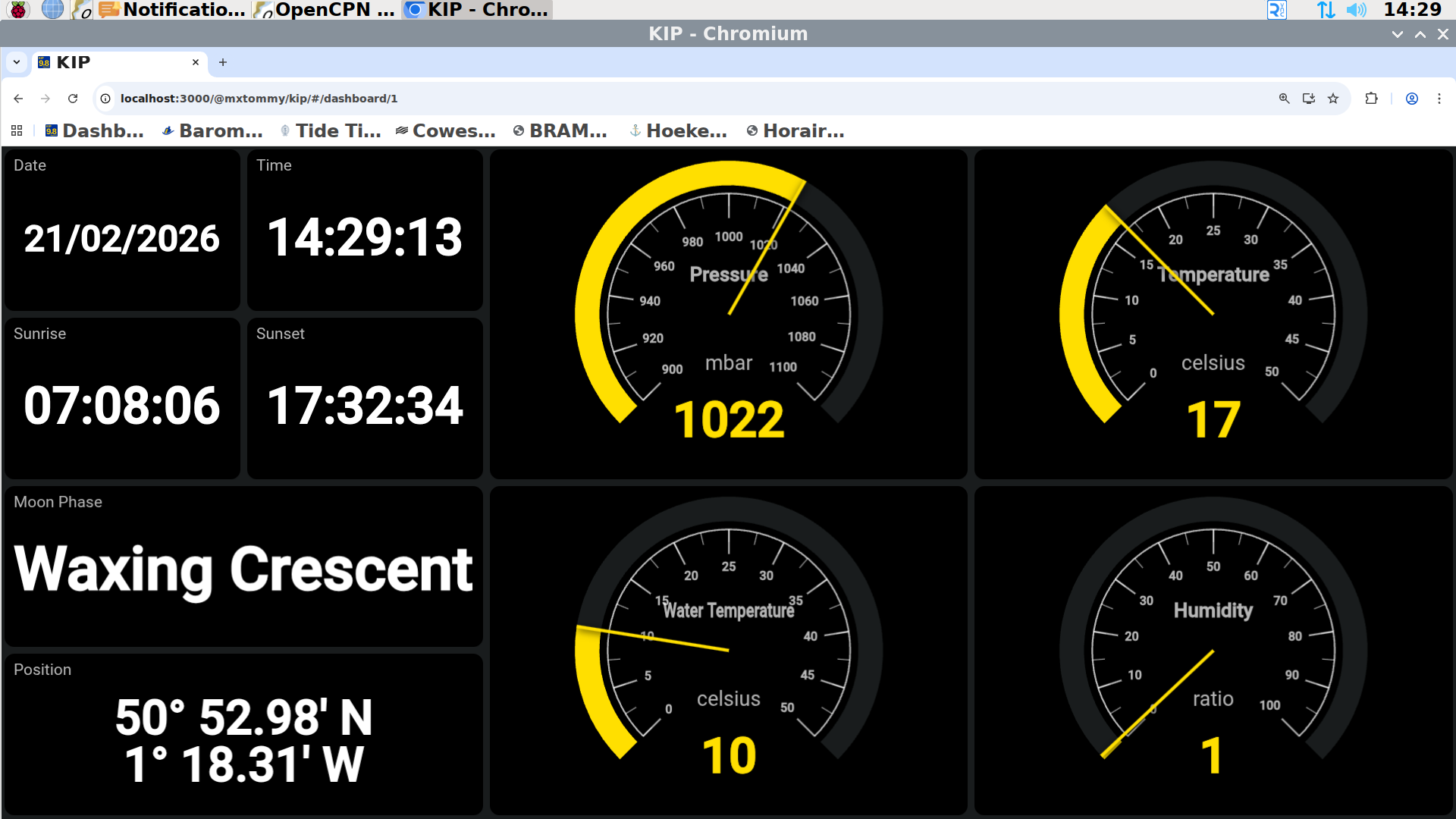Open the Tide Ti... bookmark
The image size is (1456, 819).
click(331, 131)
